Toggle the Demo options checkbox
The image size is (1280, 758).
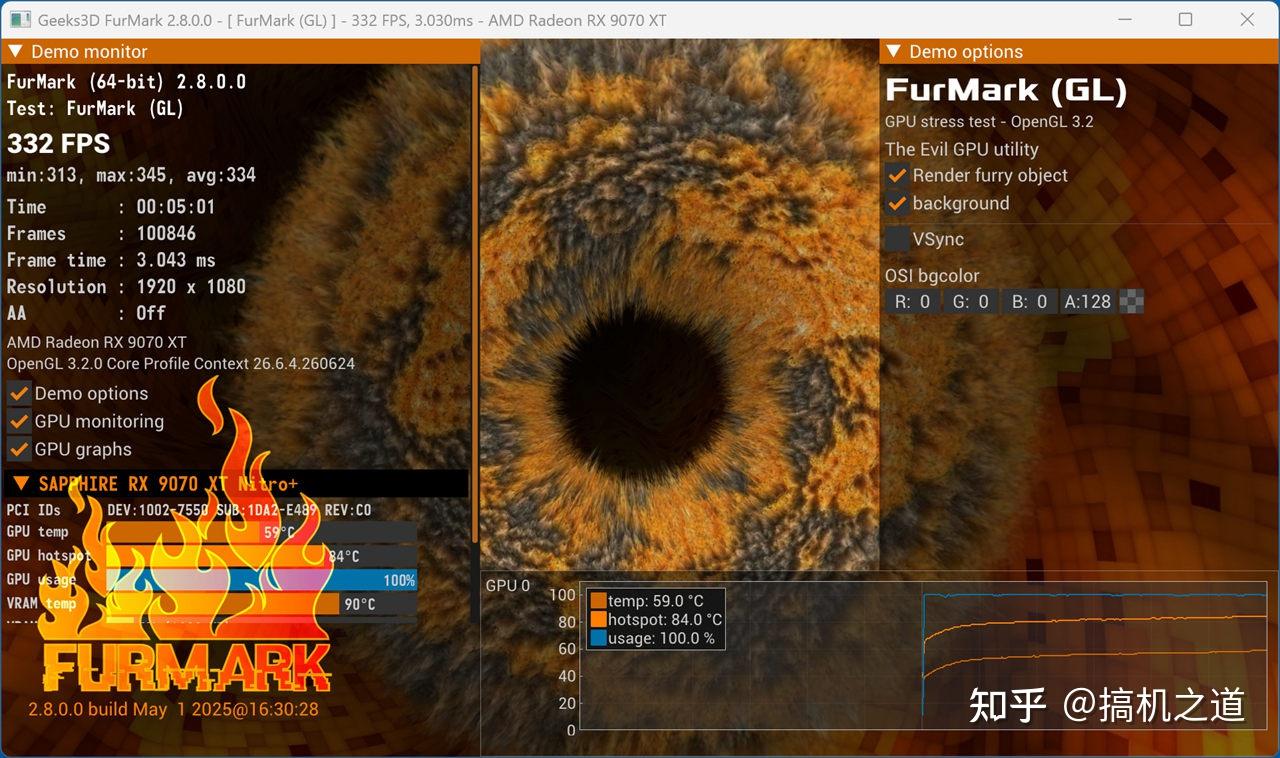coord(19,394)
